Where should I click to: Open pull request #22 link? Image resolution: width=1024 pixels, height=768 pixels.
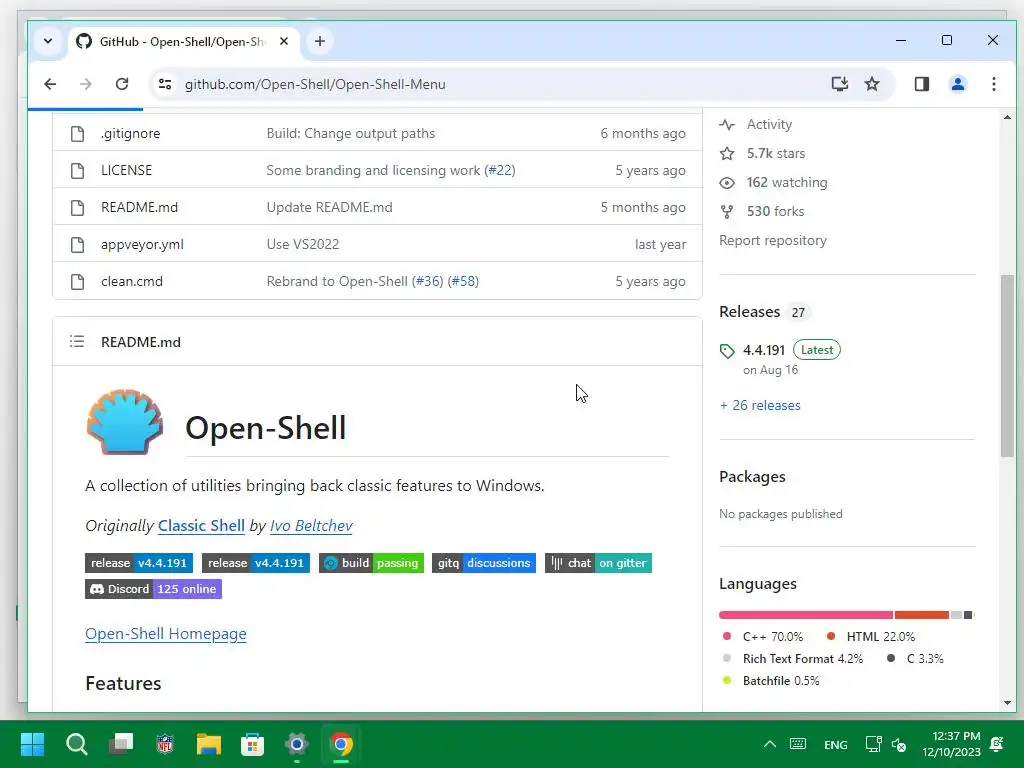(x=500, y=170)
